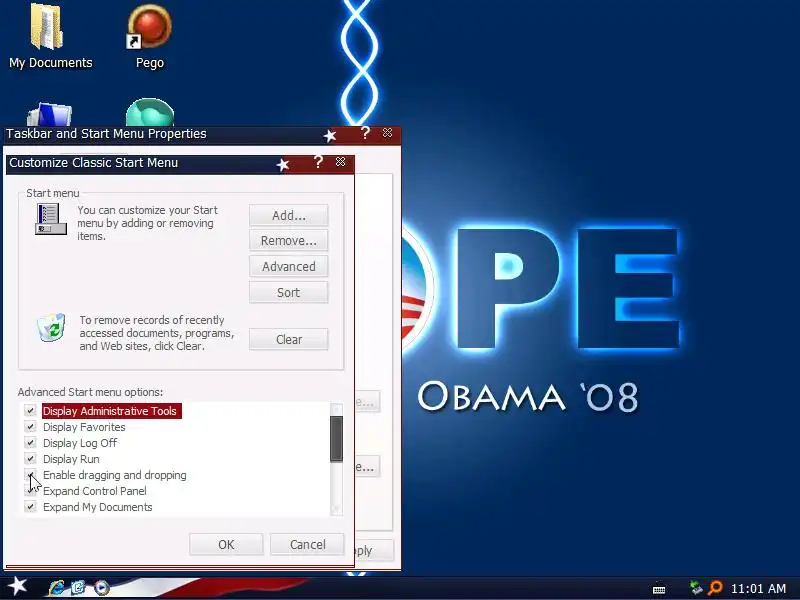This screenshot has height=600, width=800.
Task: Click the Show Desktop quick launch icon
Action: point(79,588)
